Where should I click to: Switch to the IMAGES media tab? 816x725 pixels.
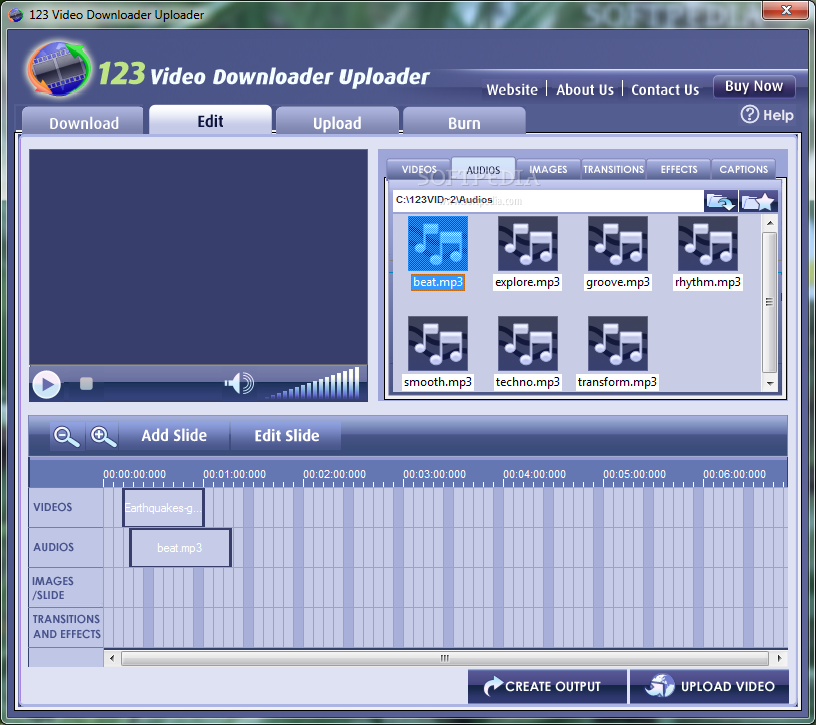[x=548, y=169]
